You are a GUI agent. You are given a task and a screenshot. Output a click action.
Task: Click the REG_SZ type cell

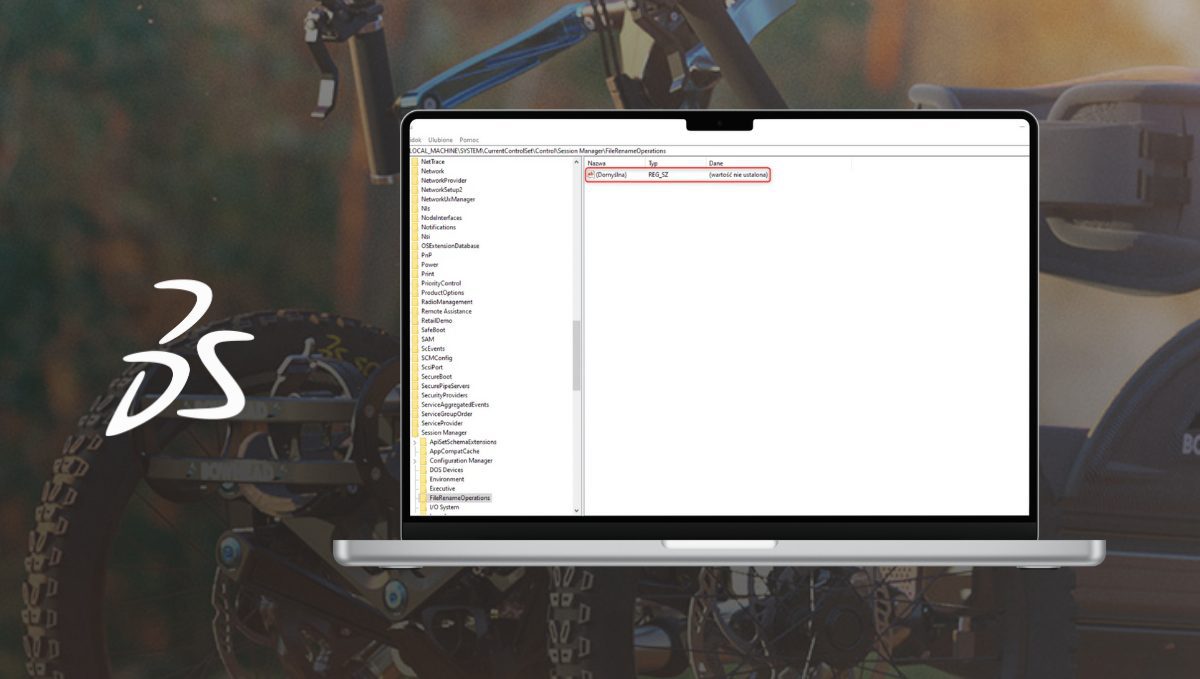658,174
